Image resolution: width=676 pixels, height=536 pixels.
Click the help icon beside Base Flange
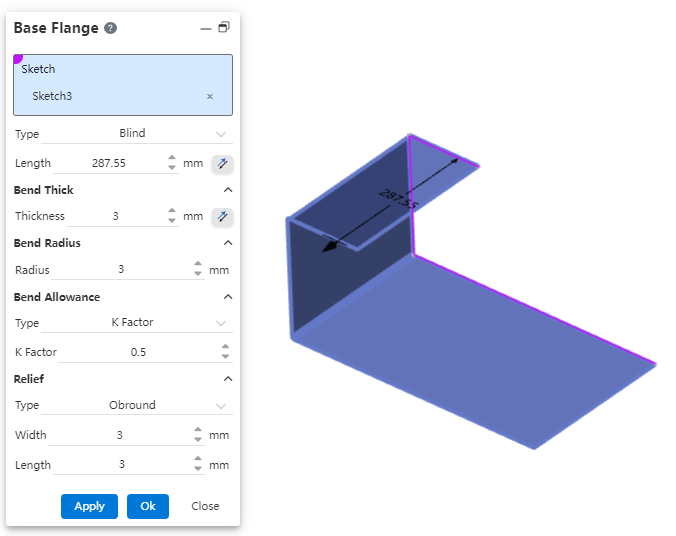(111, 28)
